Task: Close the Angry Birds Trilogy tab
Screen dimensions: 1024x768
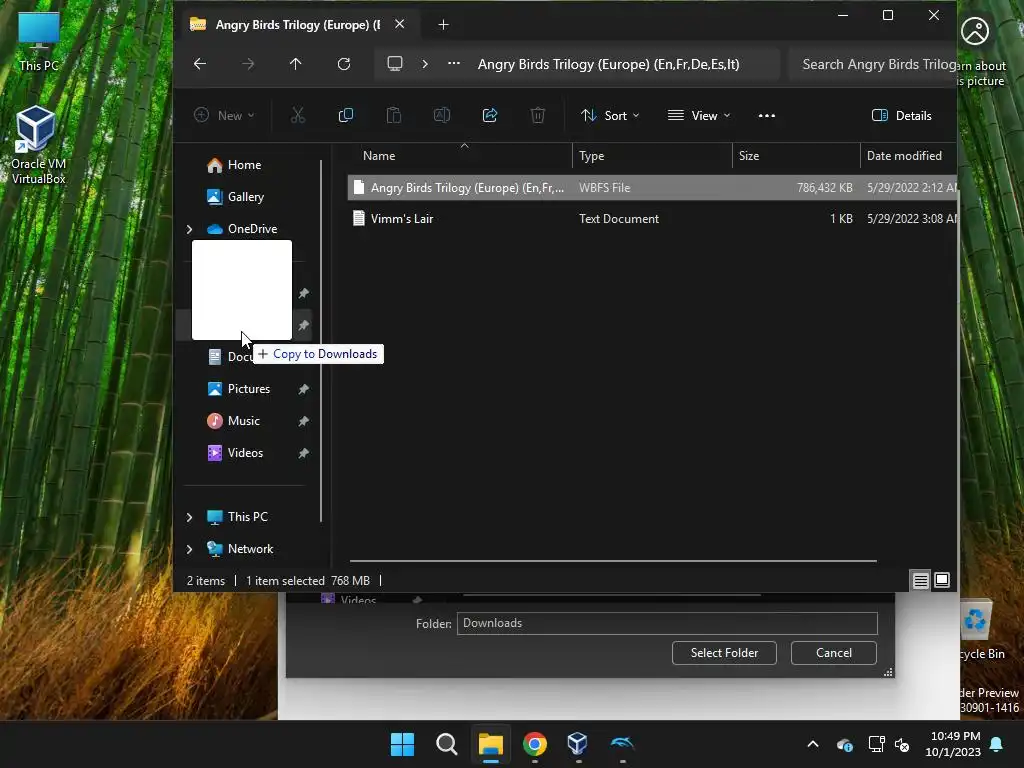Action: pos(400,24)
